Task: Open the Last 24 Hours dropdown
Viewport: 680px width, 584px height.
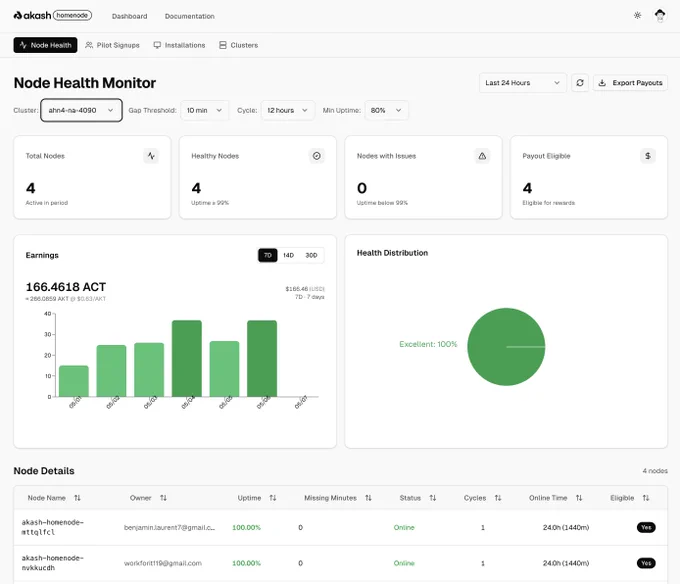Action: click(523, 82)
